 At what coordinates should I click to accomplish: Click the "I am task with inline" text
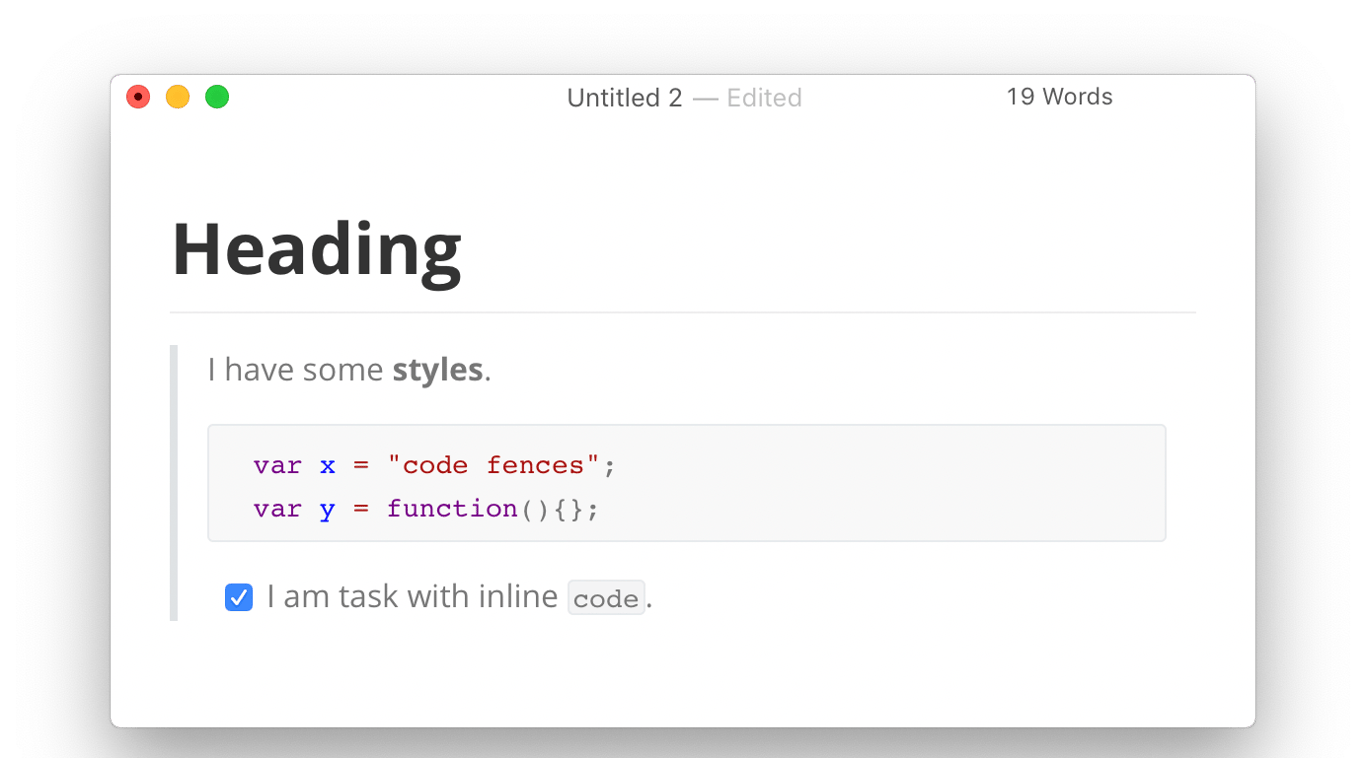[x=412, y=597]
